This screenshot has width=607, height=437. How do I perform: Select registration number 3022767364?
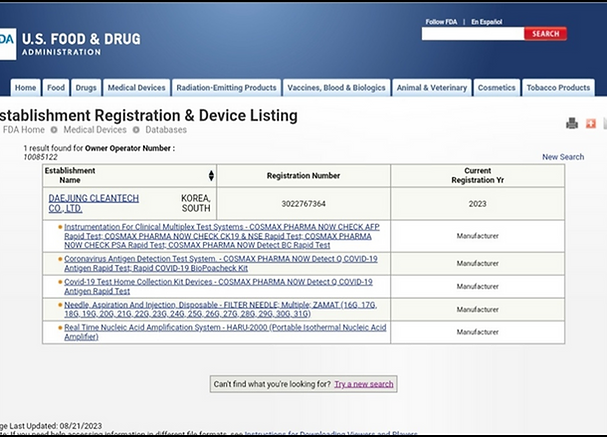(x=304, y=204)
